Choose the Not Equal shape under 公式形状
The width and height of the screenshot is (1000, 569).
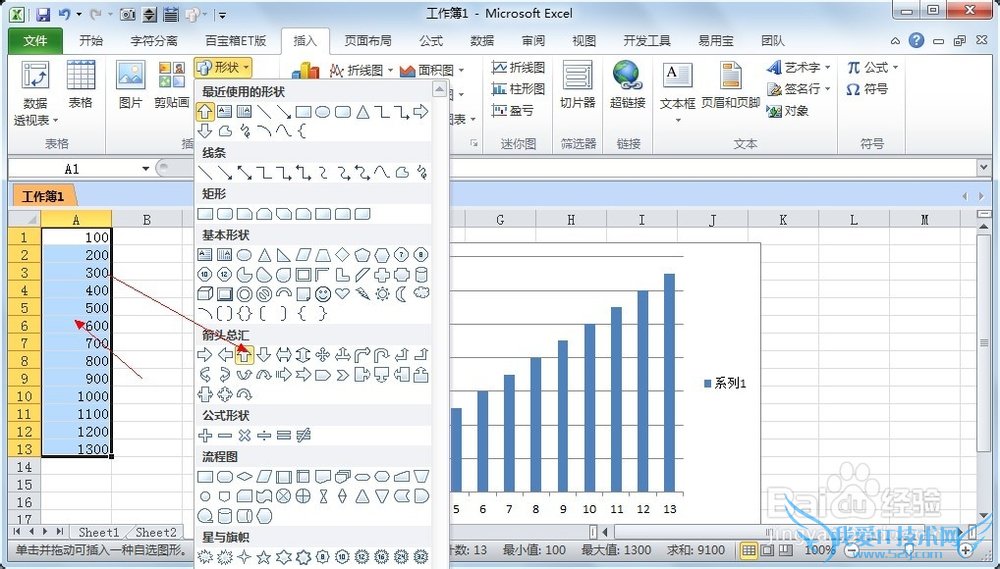coord(304,436)
